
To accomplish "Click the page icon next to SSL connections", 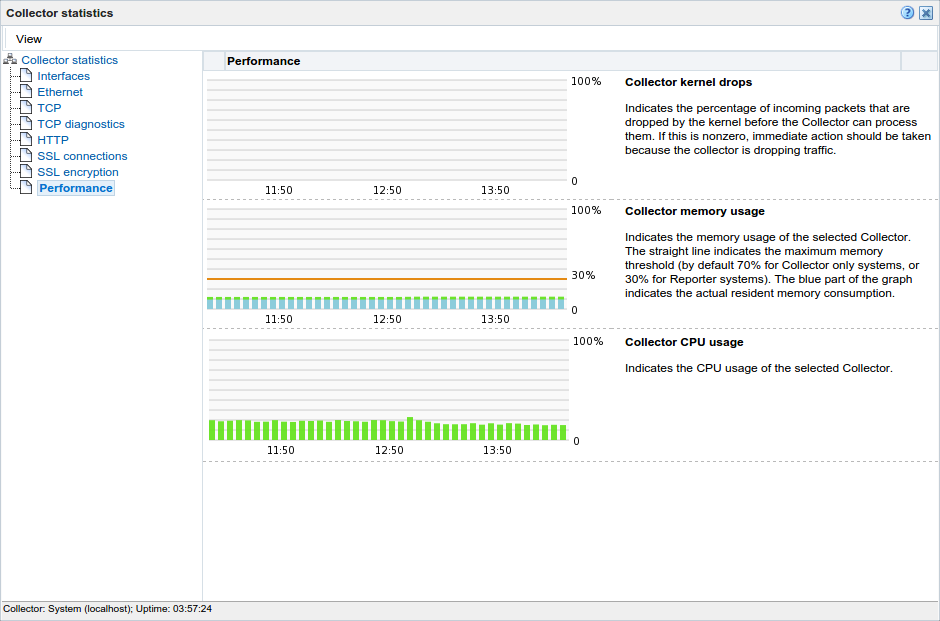I will 26,155.
